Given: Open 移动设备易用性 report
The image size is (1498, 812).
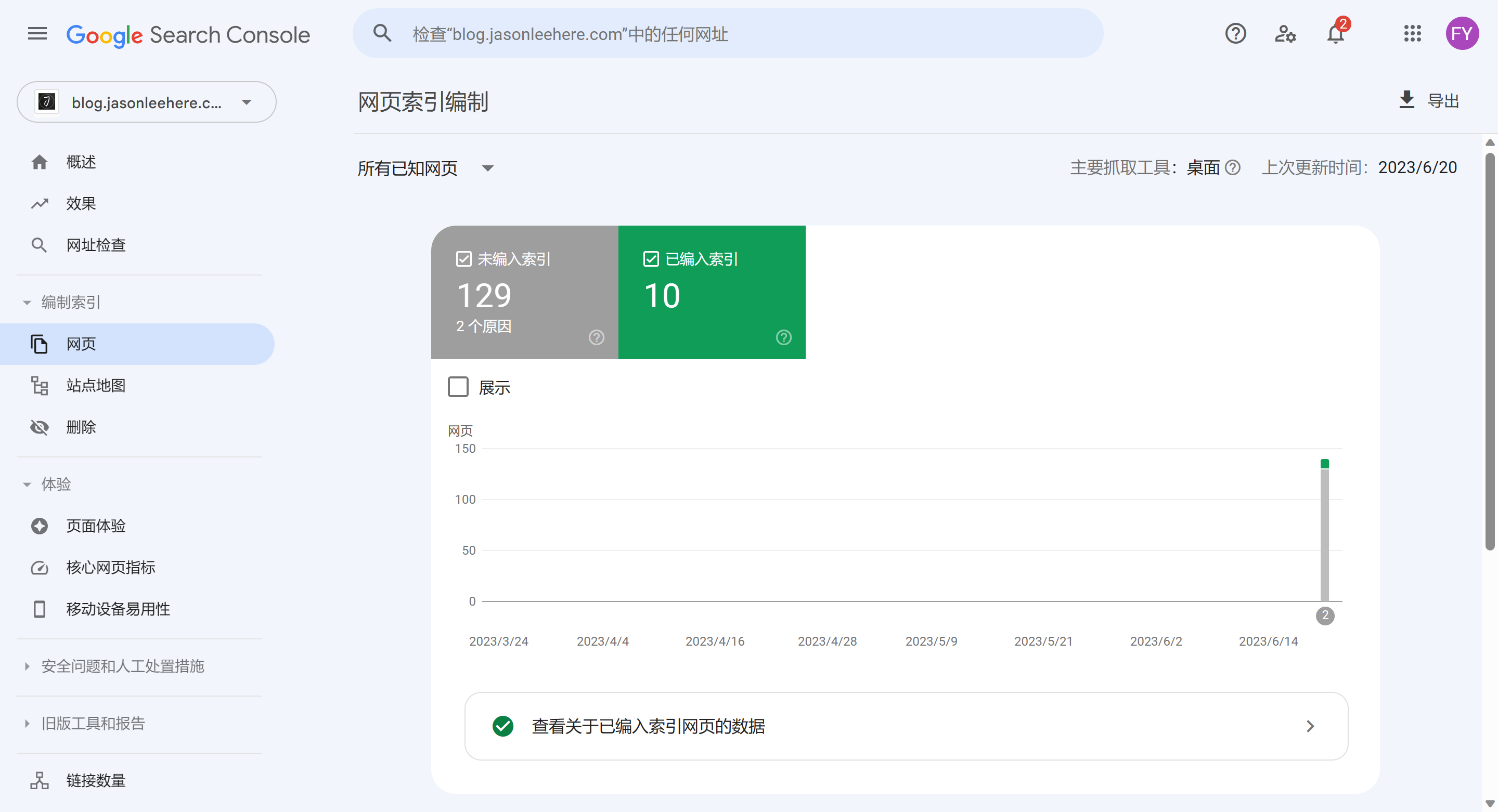Looking at the screenshot, I should tap(137, 609).
